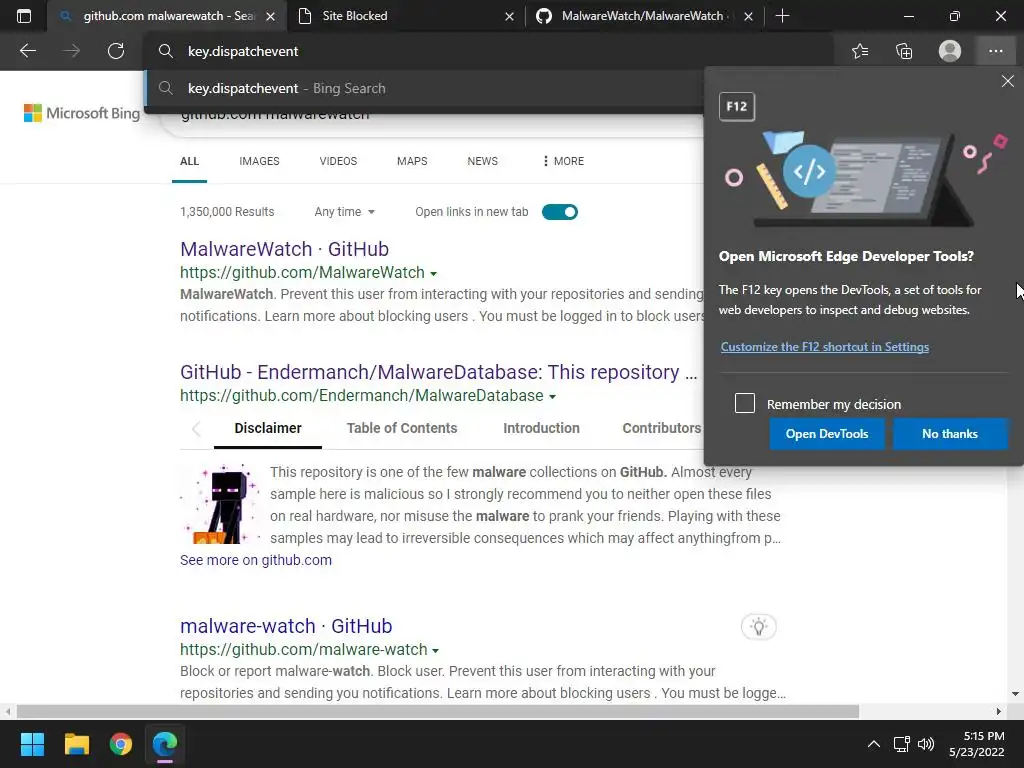This screenshot has width=1024, height=768.
Task: Expand the Any time filter dropdown
Action: (344, 212)
